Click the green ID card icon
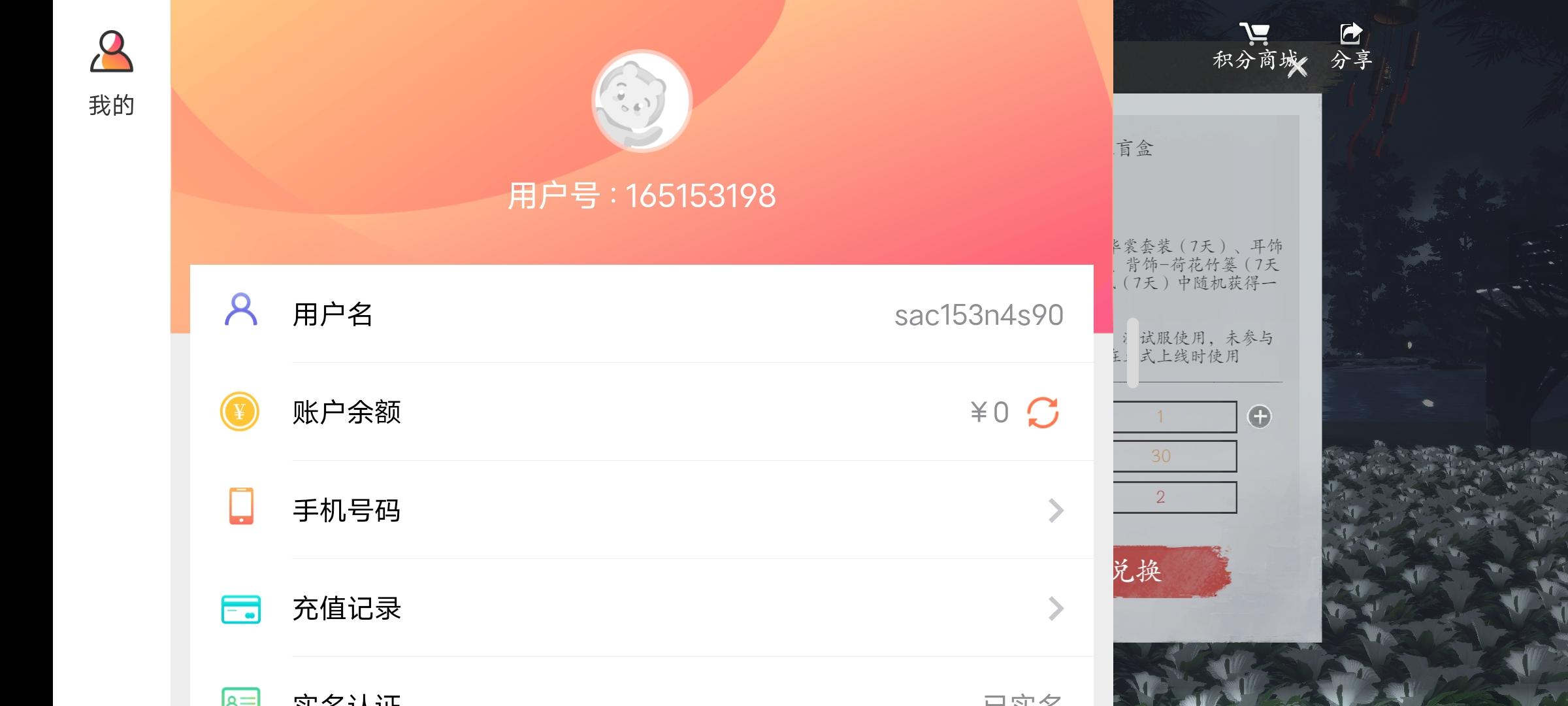The height and width of the screenshot is (706, 1568). pyautogui.click(x=241, y=697)
